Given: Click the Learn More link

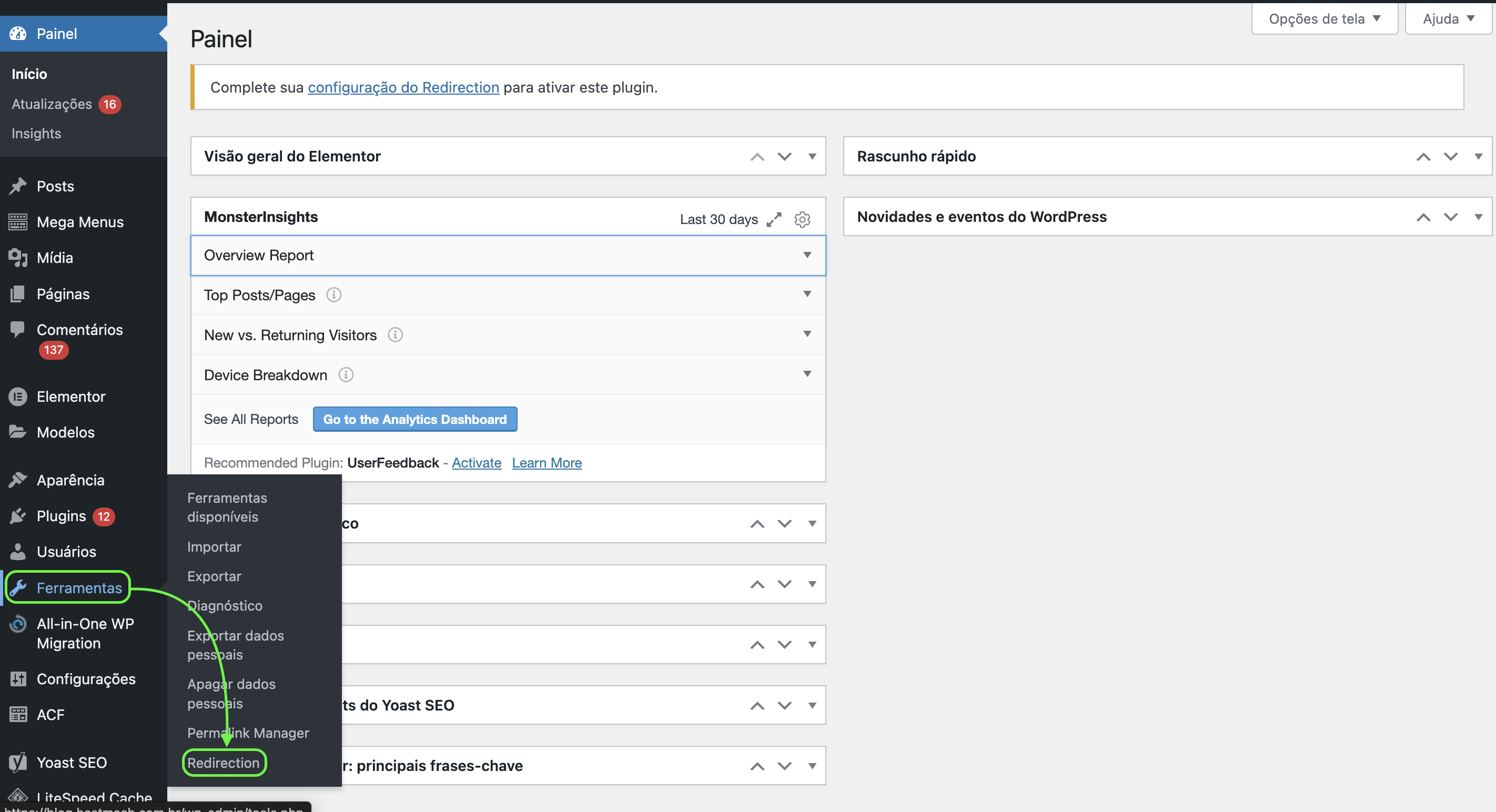Looking at the screenshot, I should [547, 463].
